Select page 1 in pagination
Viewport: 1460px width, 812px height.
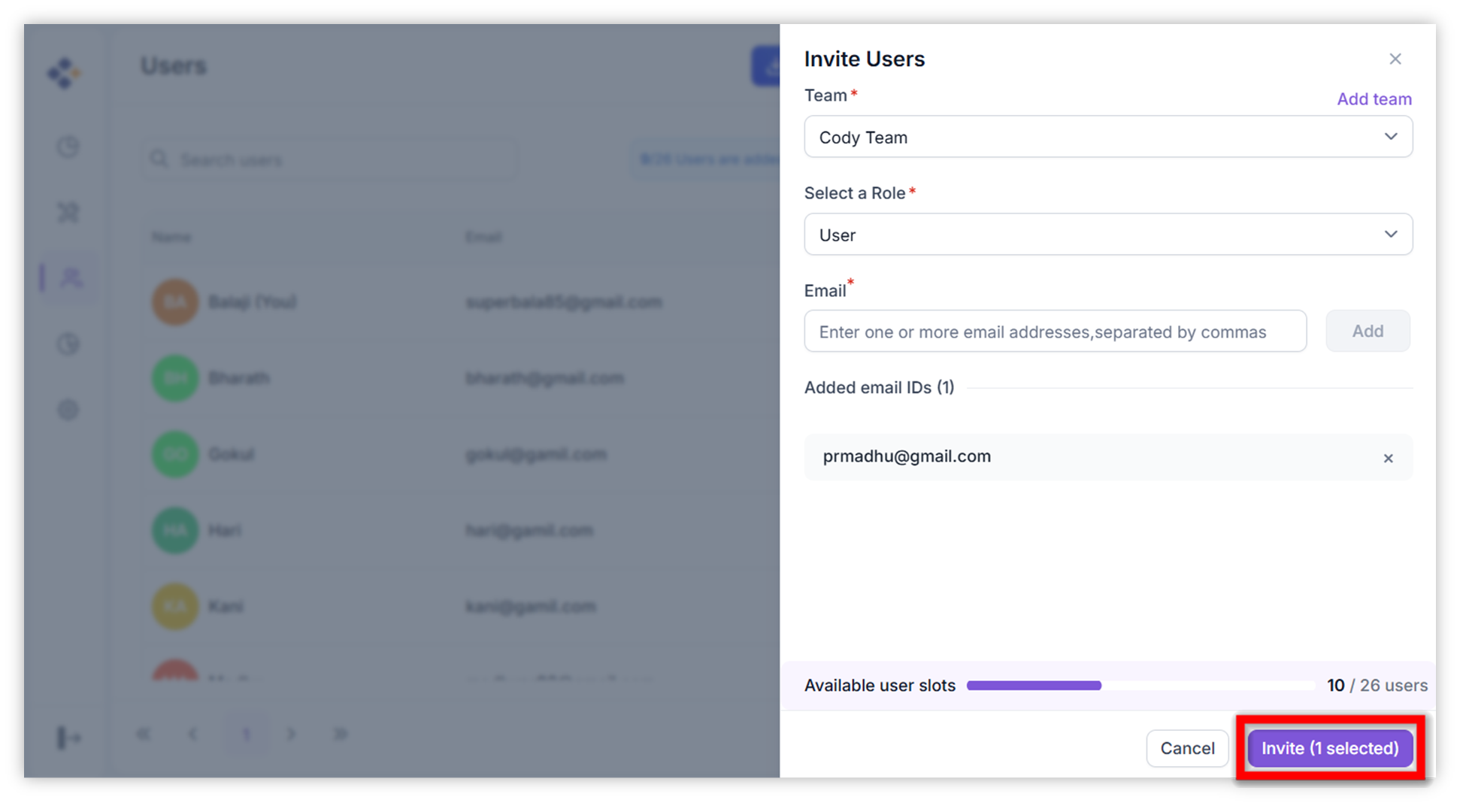click(246, 734)
